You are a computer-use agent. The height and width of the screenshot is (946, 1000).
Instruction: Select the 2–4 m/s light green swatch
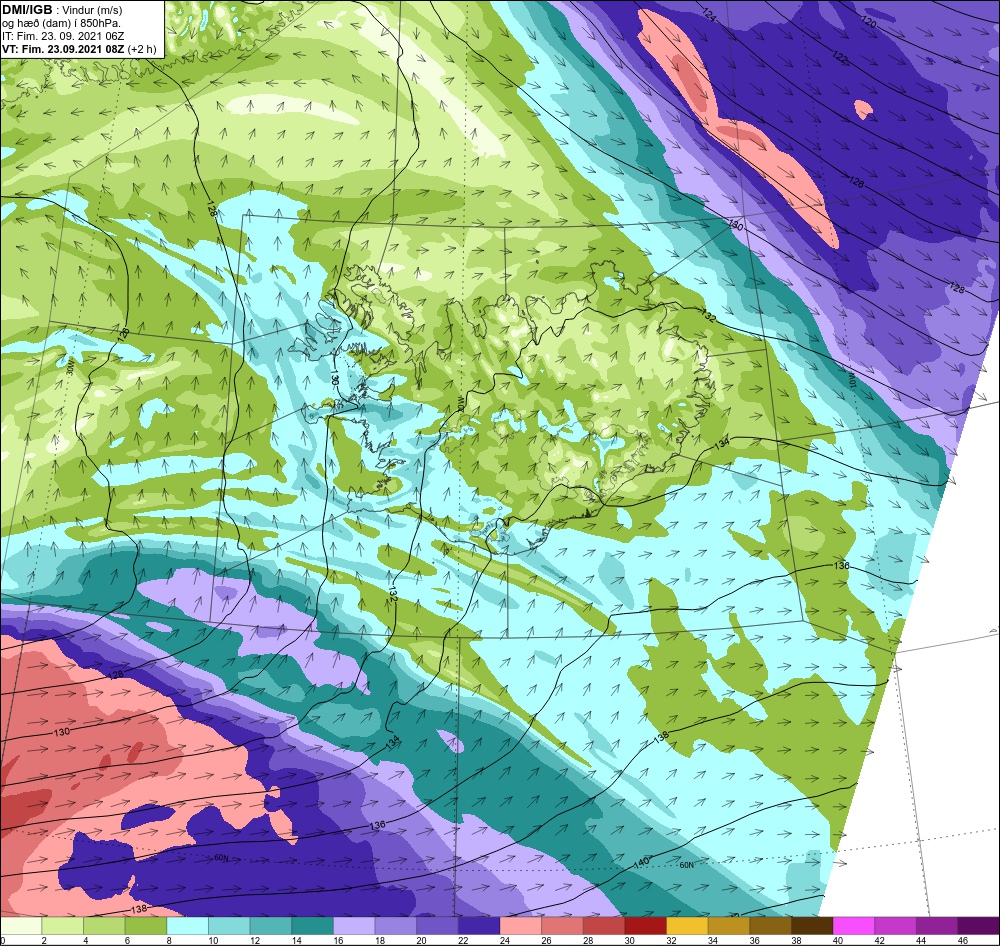(62, 925)
